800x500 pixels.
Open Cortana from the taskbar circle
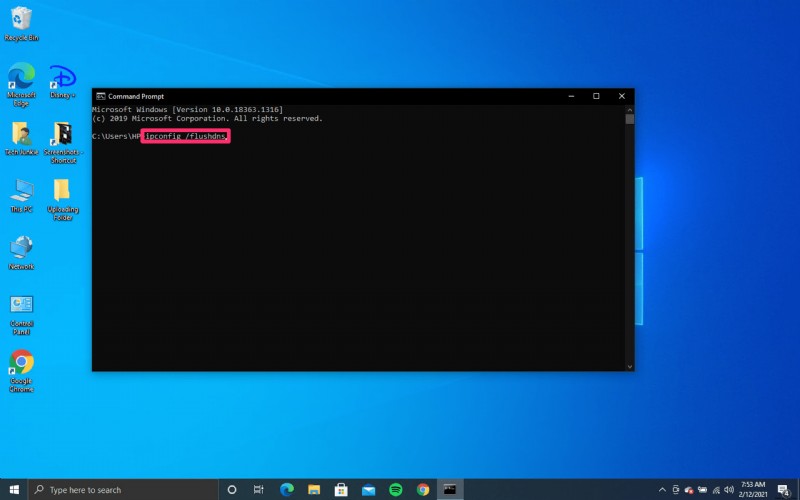(x=232, y=490)
